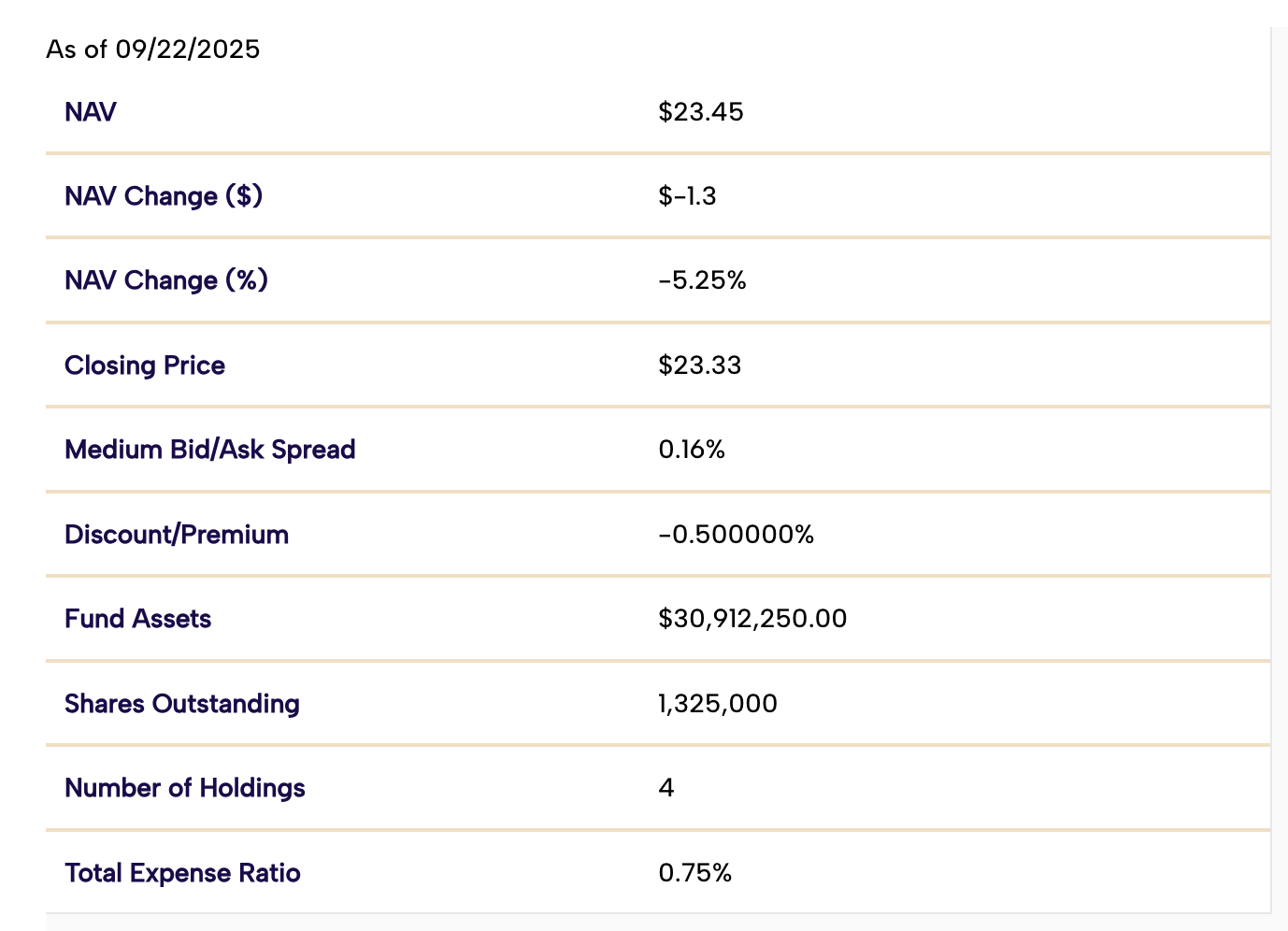1288x931 pixels.
Task: Click the Discount/Premium label
Action: click(x=177, y=535)
